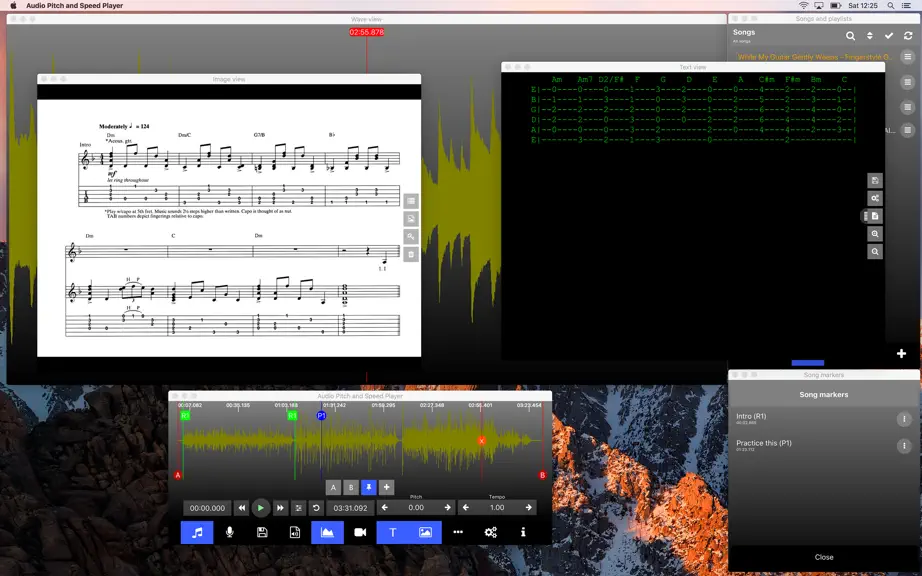Open options for Intro (R1) marker

904,419
